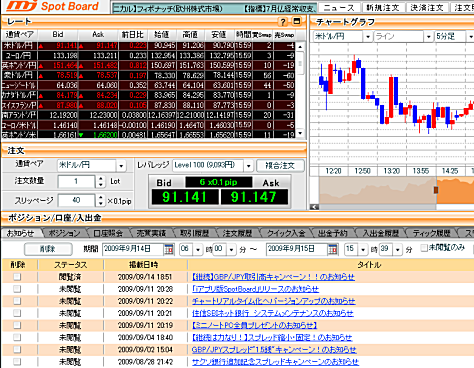Tick delete checkbox for 2009/09/02 15:04 notice

[17, 349]
